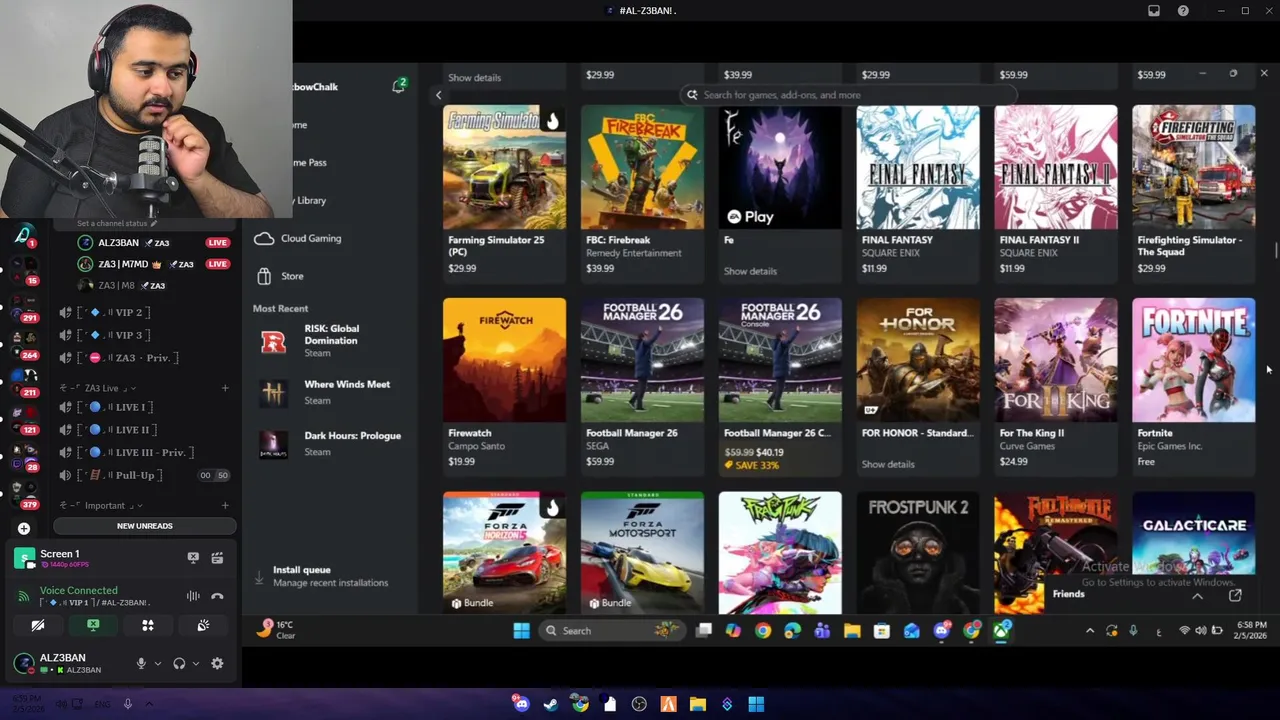Open Discord server with 264 badge
1280x720 pixels.
coord(22,346)
